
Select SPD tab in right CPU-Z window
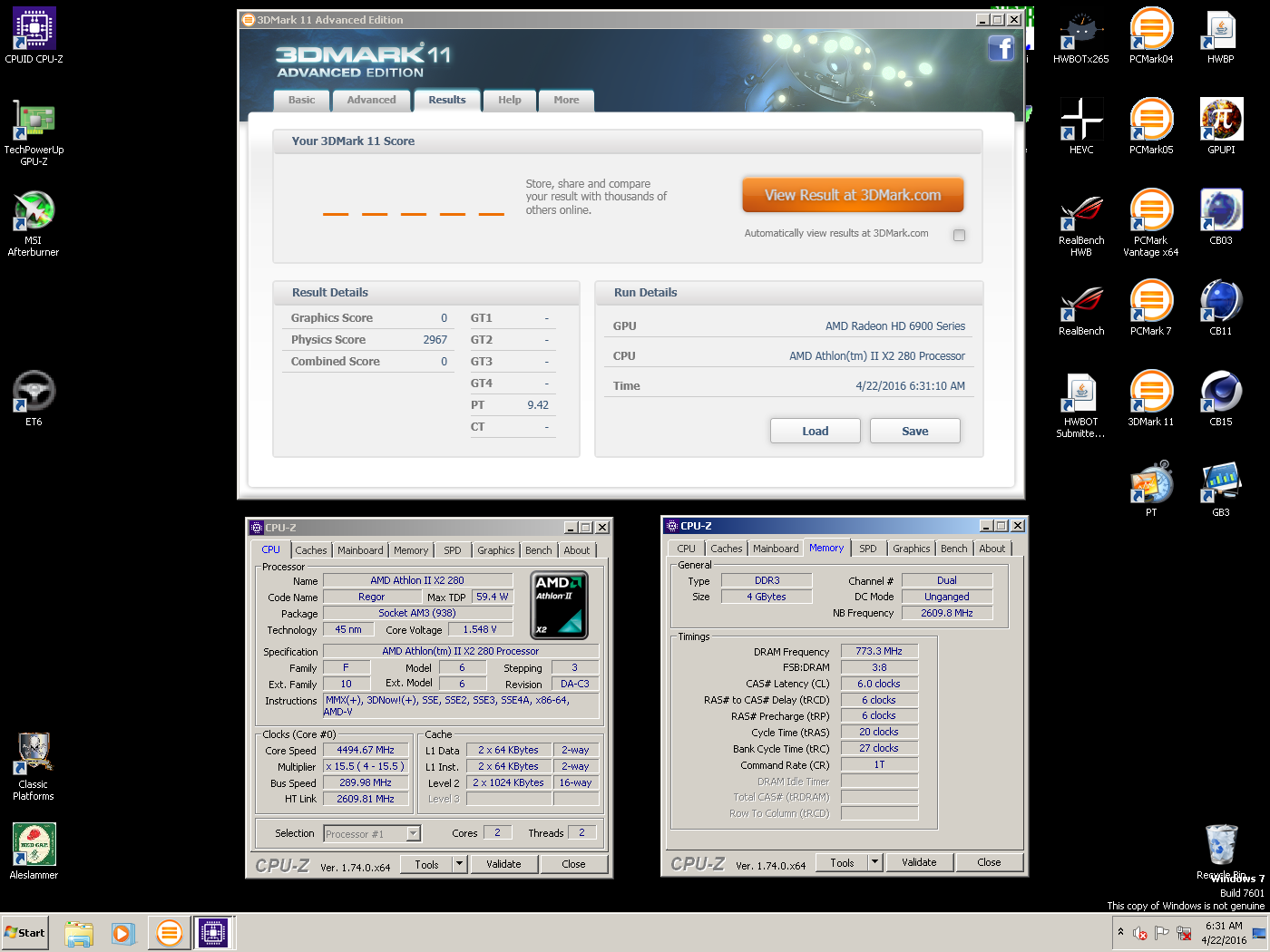[868, 549]
